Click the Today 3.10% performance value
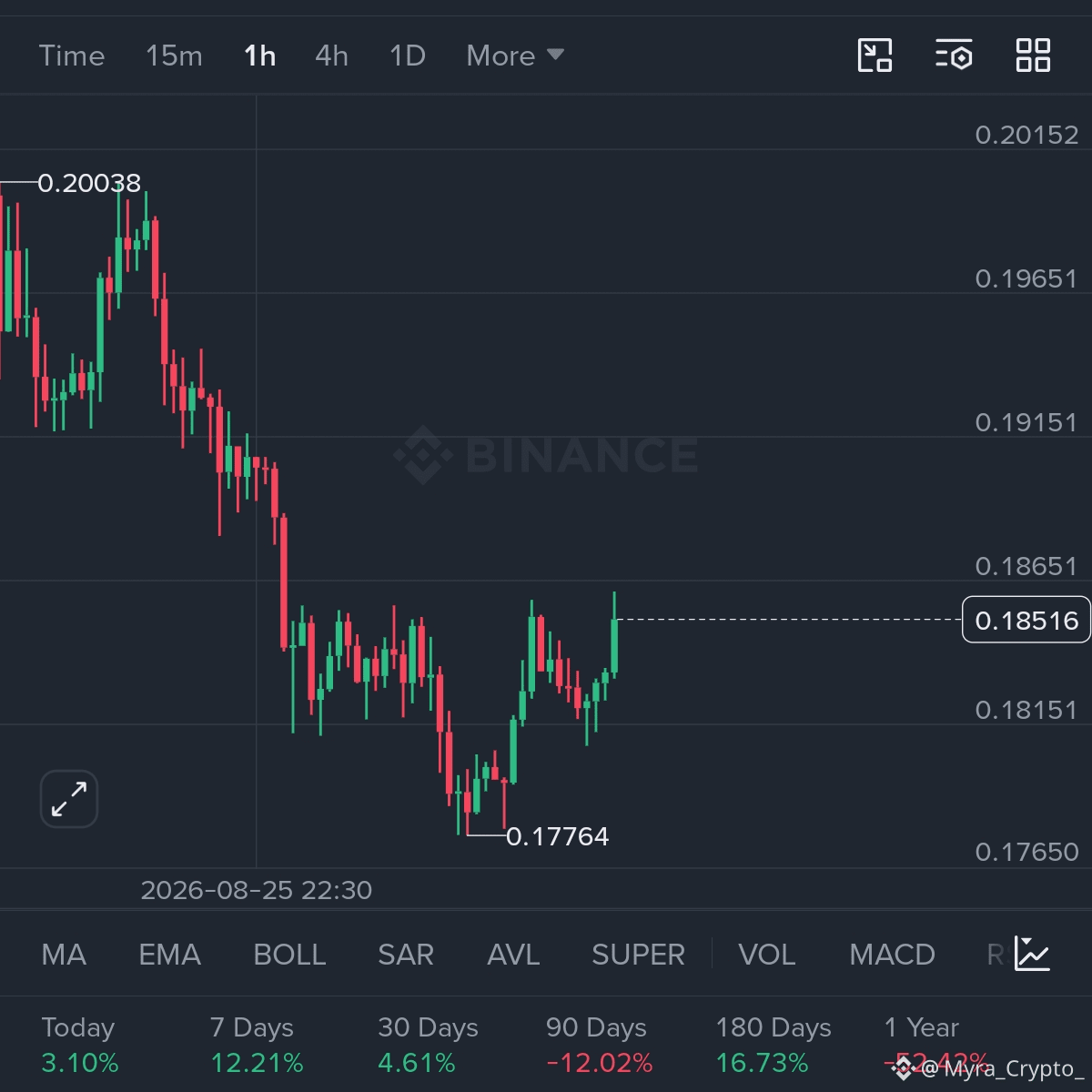1092x1092 pixels. coord(80,1063)
